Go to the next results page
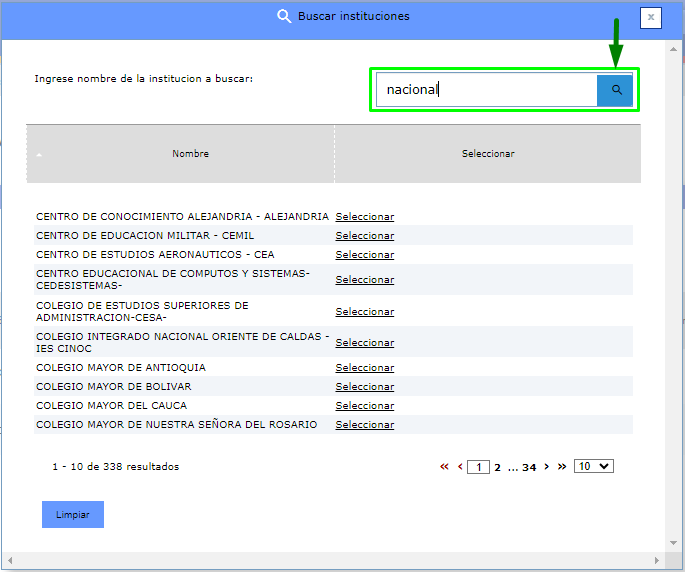Image resolution: width=685 pixels, height=572 pixels. [x=547, y=467]
